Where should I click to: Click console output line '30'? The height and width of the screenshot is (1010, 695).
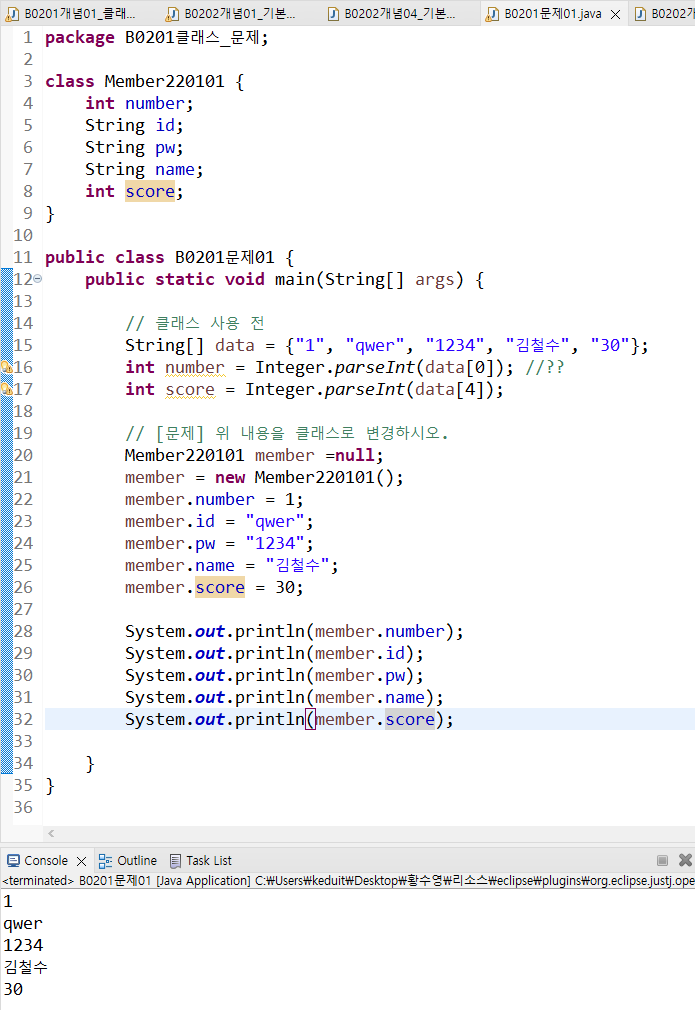[13, 989]
